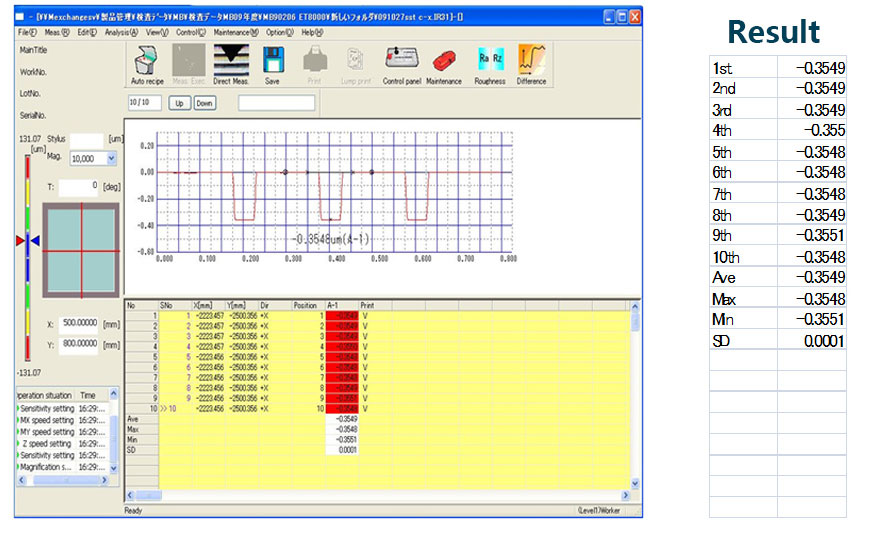Open the Meas. menu
Viewport: 869px width, 535px height.
pos(57,33)
